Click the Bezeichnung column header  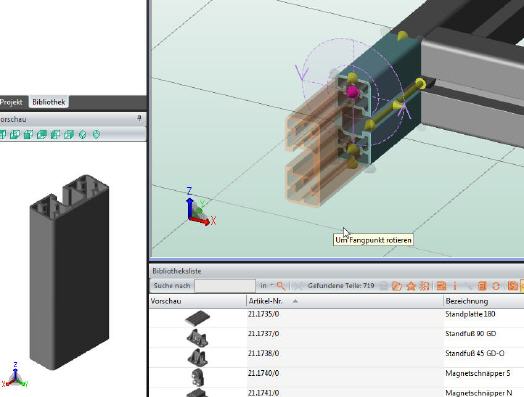[467, 301]
